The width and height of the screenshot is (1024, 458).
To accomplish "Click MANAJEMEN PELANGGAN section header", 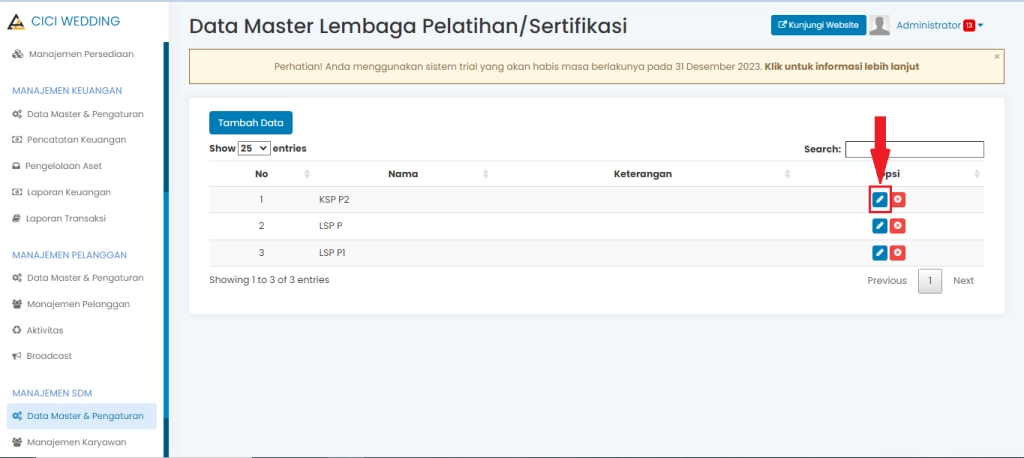I will 70,255.
